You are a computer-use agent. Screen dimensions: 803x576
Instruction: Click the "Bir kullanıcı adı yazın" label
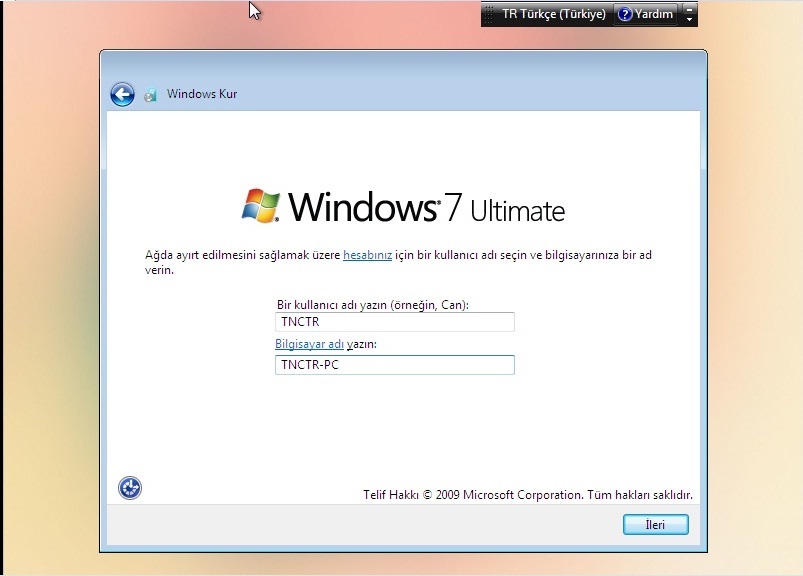tap(372, 304)
